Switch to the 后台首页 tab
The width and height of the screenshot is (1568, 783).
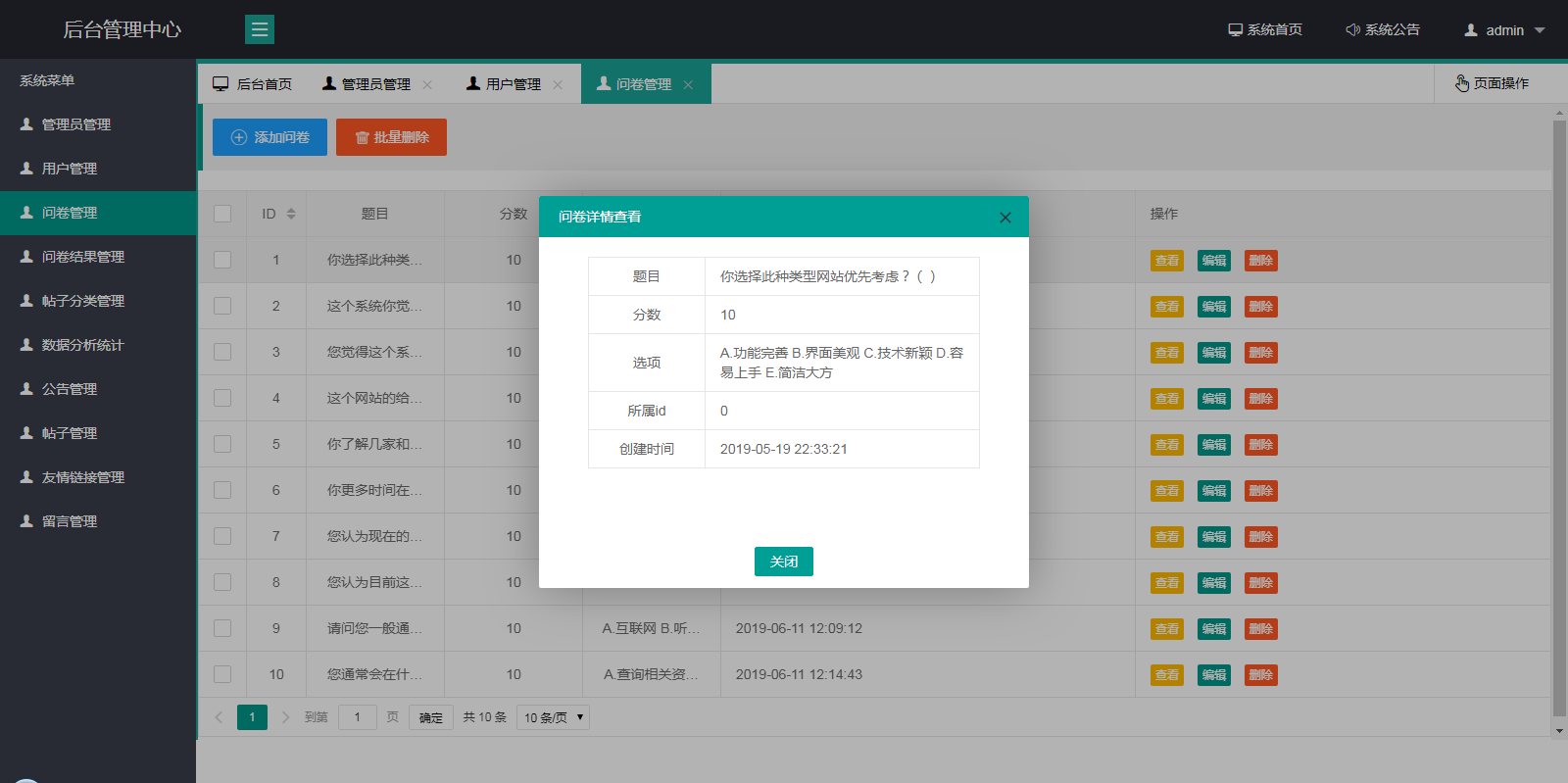253,84
